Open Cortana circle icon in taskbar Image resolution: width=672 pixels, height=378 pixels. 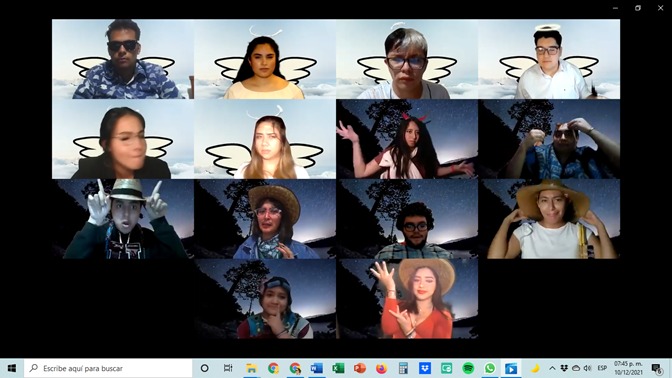(x=205, y=368)
